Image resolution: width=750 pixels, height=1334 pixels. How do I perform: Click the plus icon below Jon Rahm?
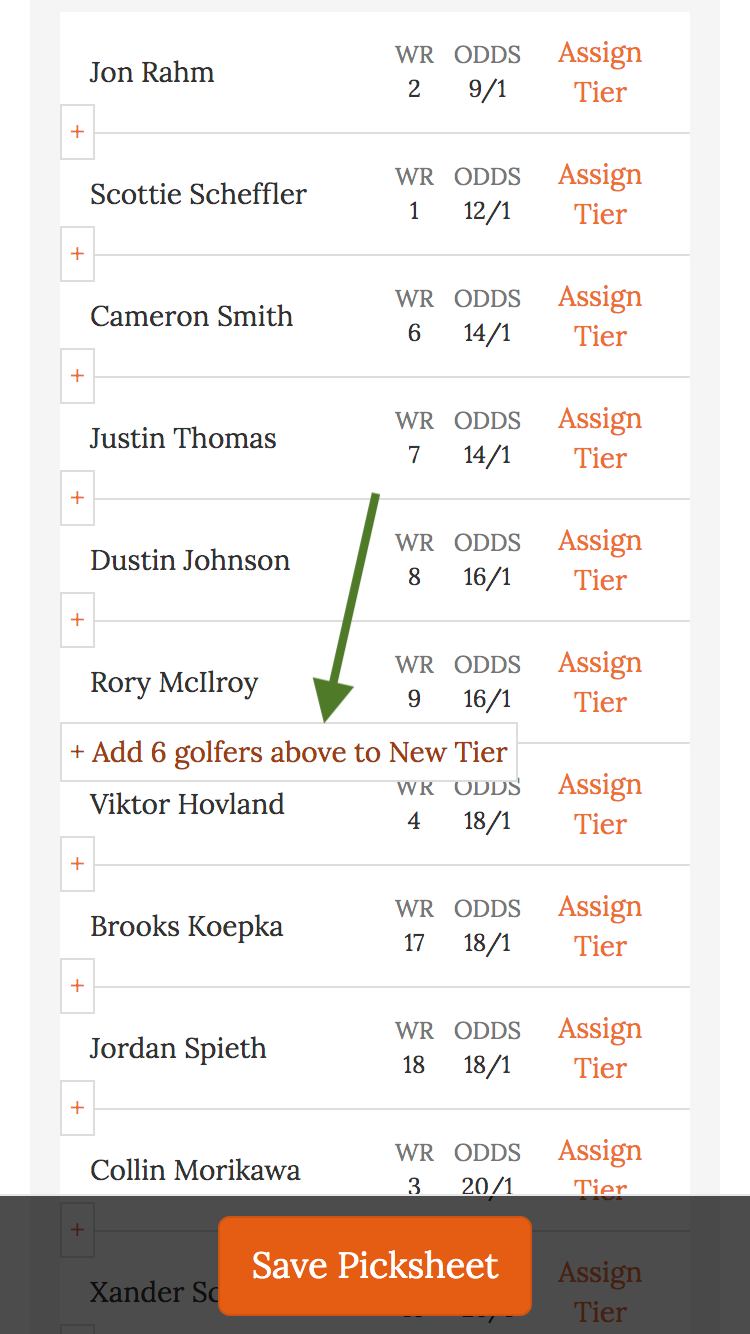(77, 132)
